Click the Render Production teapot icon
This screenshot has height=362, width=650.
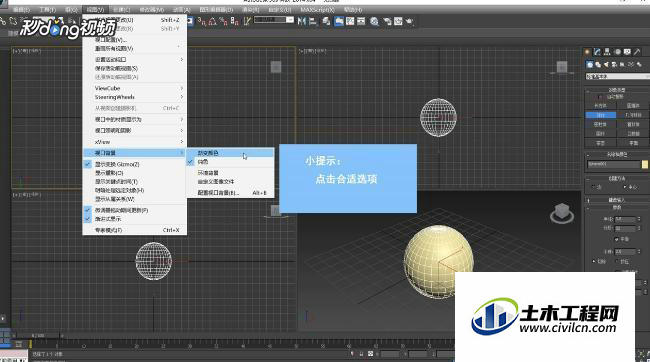(410, 21)
